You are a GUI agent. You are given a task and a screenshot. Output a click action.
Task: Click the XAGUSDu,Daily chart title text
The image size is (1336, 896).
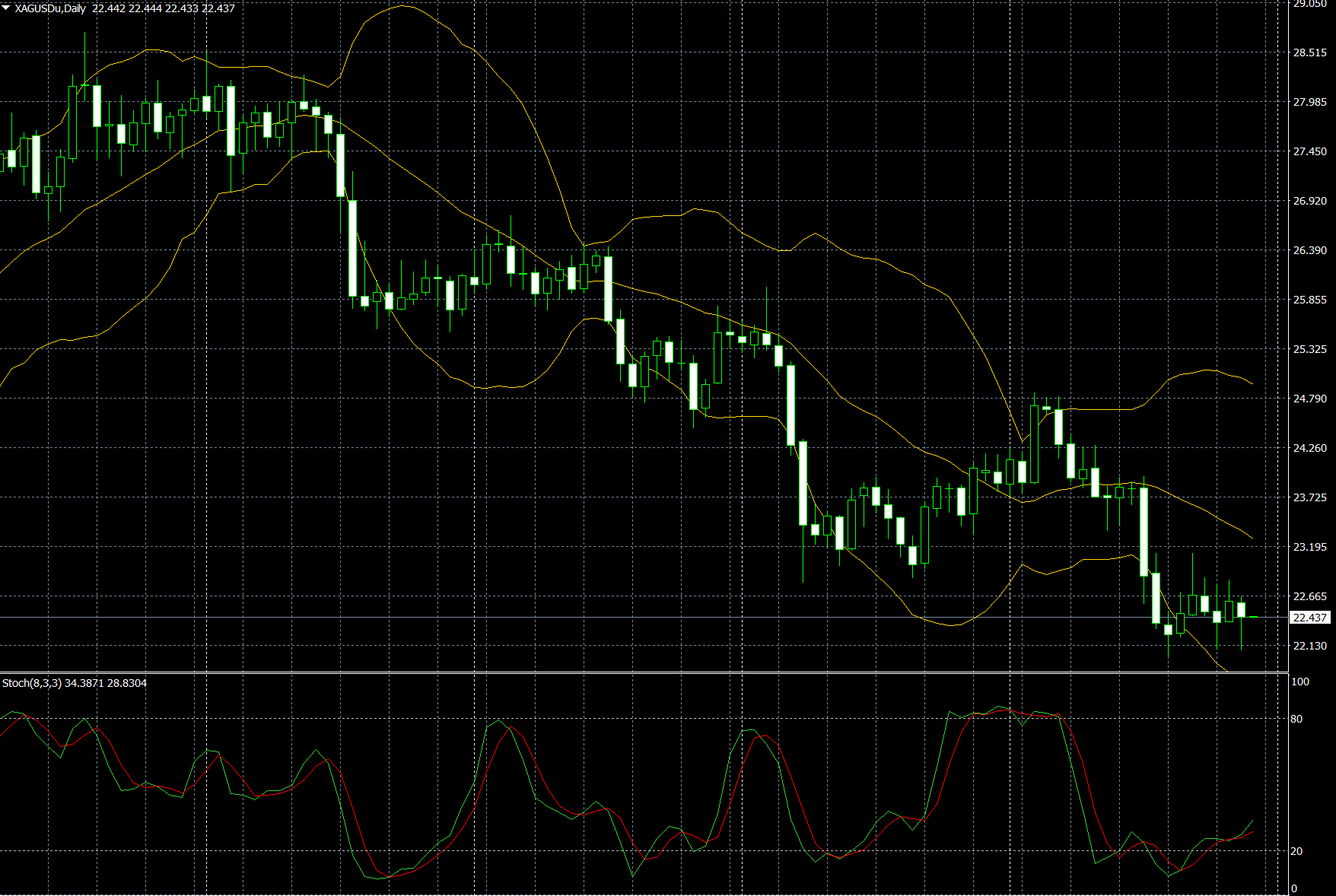pos(50,8)
